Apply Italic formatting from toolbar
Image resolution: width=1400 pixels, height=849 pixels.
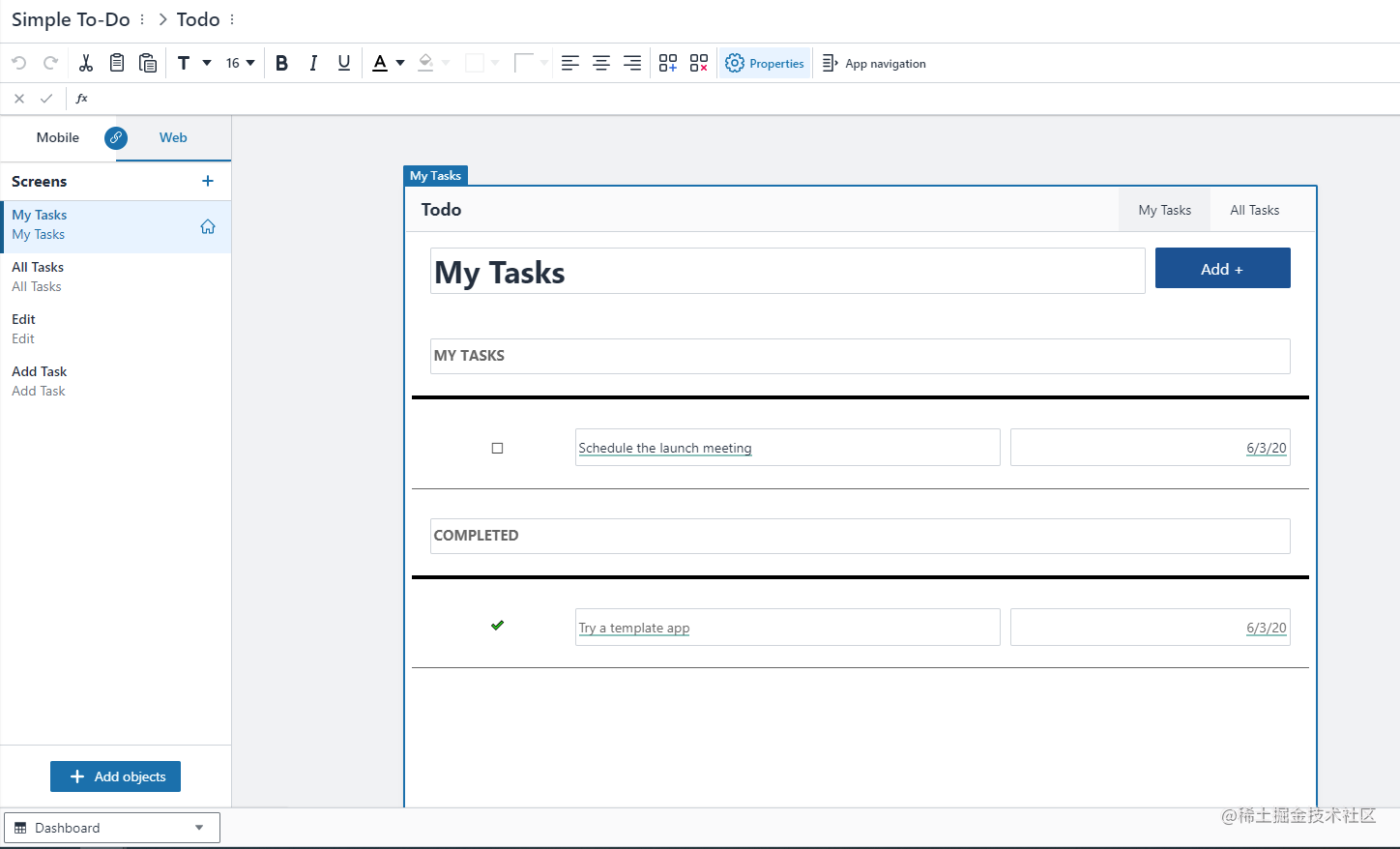[x=313, y=63]
